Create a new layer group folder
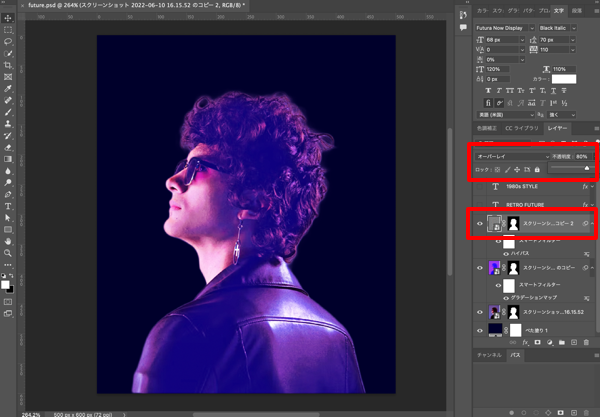Viewport: 600px width, 417px height. point(561,342)
